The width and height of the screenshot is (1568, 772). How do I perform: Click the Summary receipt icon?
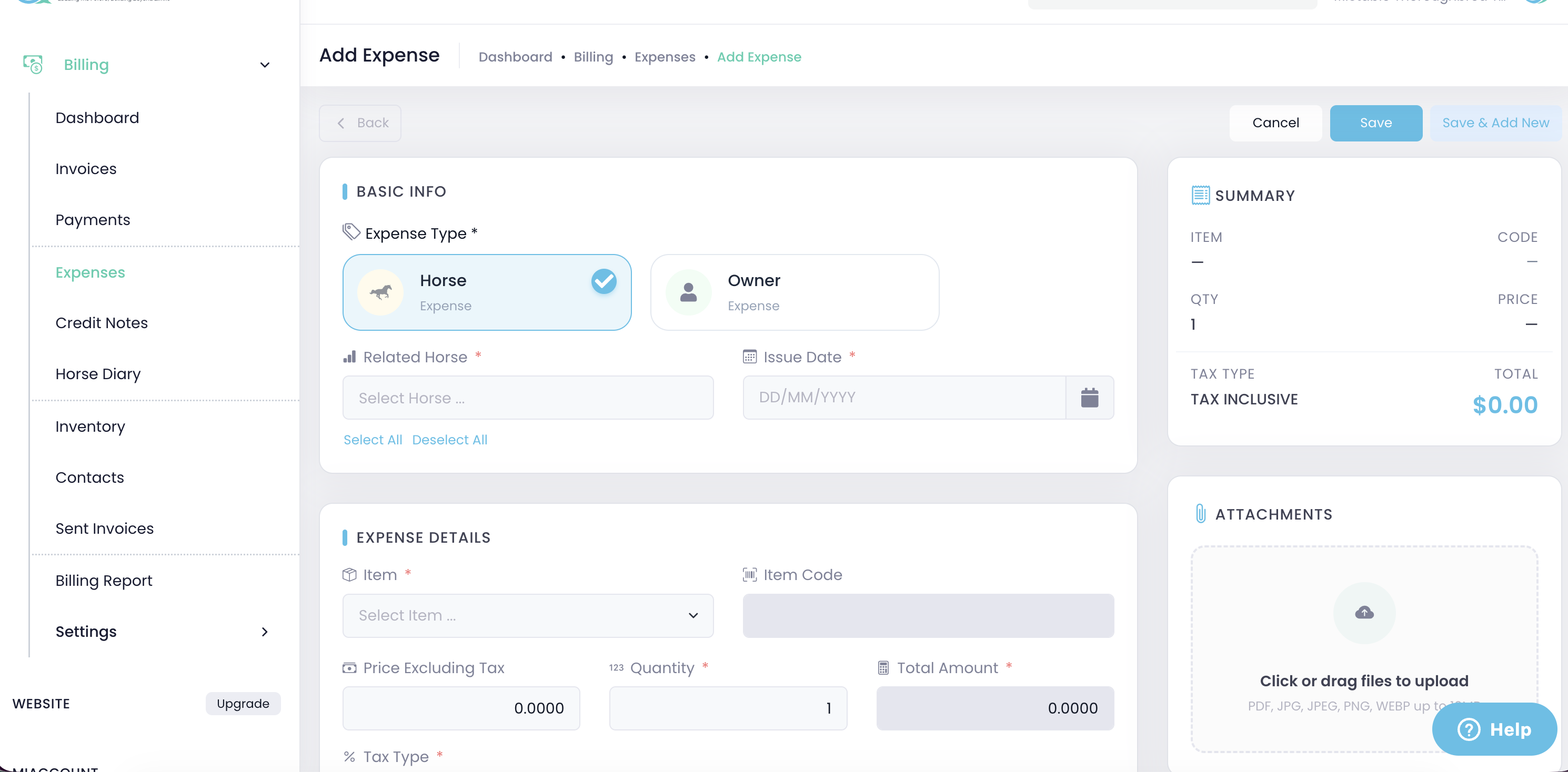point(1200,195)
